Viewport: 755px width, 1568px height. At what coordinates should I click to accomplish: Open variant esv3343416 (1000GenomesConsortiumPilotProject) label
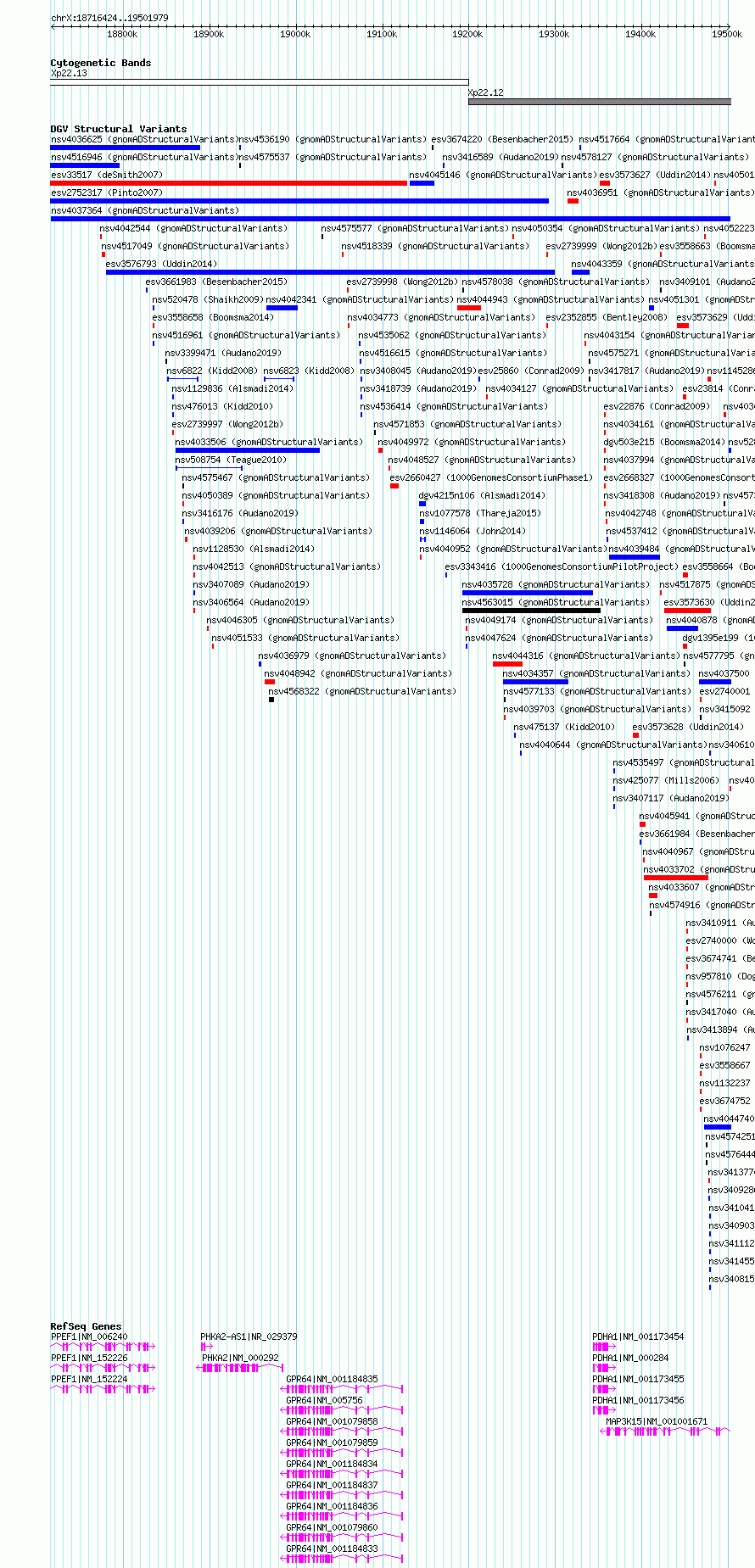[562, 566]
